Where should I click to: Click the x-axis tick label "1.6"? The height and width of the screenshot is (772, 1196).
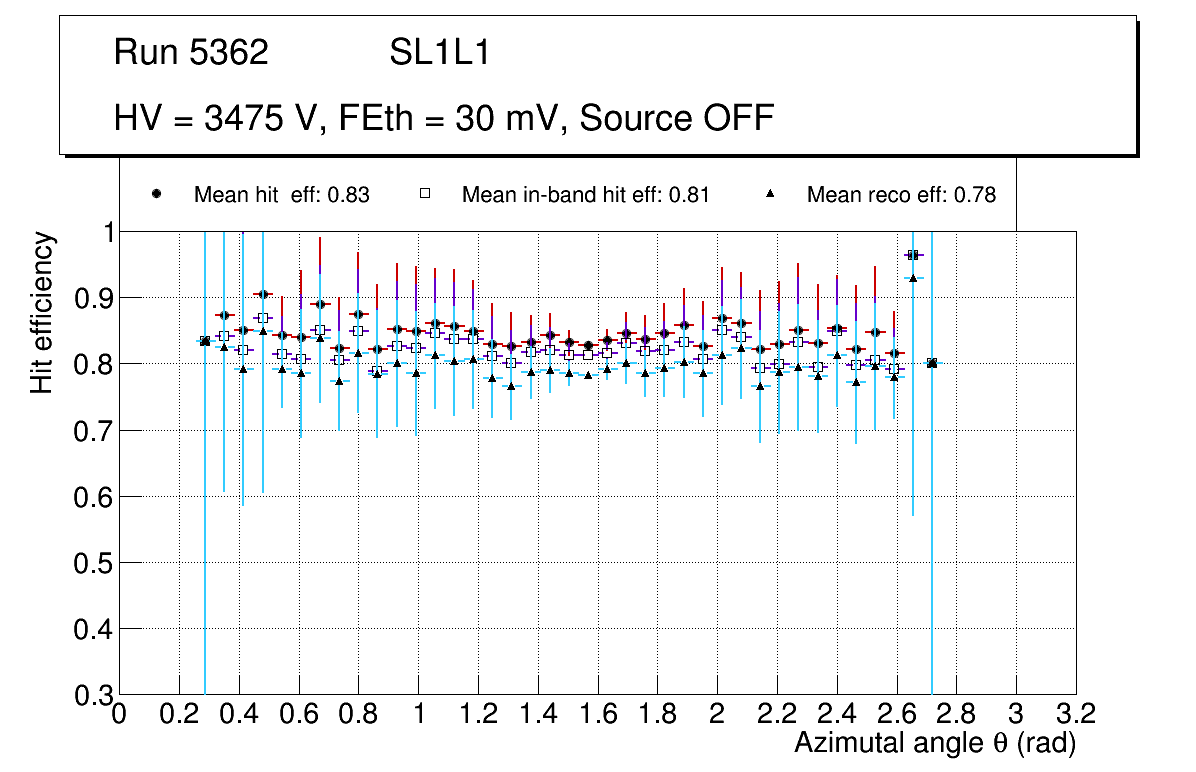coord(597,714)
